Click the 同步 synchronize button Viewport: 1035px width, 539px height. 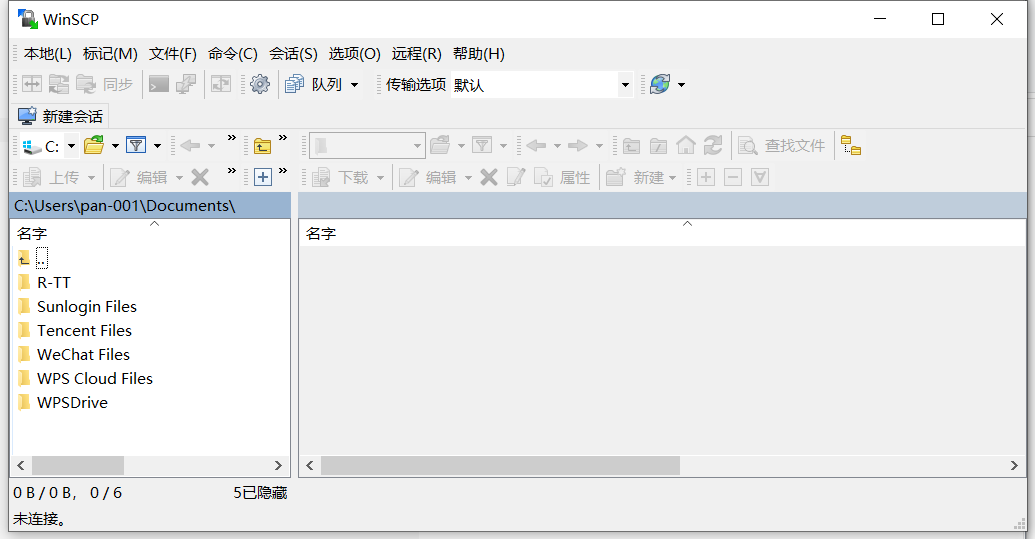[104, 84]
